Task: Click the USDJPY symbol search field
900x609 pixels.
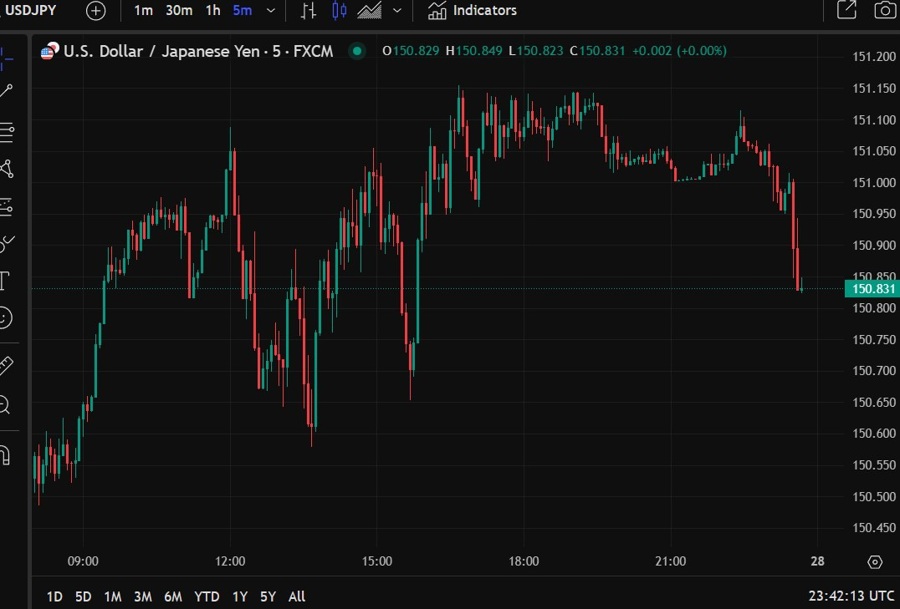Action: pos(30,10)
